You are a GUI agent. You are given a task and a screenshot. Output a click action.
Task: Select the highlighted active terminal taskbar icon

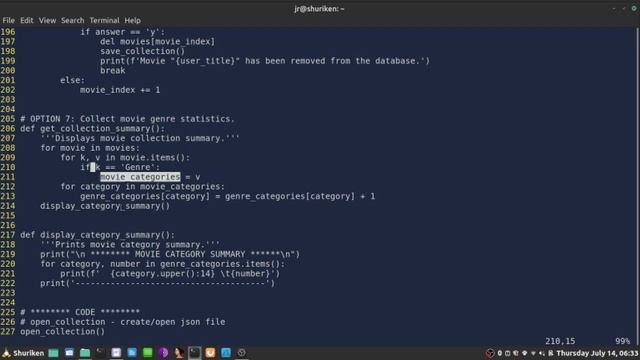tap(195, 353)
